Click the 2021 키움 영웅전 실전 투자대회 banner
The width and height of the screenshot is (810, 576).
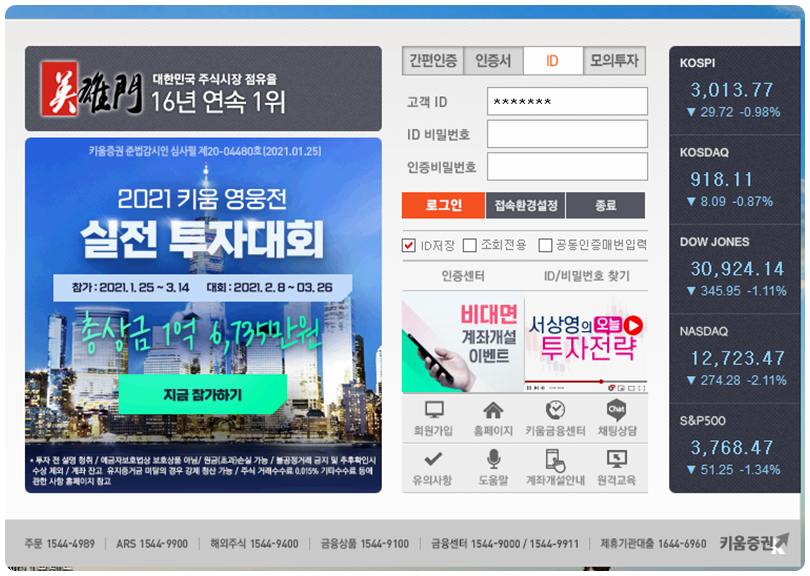pyautogui.click(x=203, y=315)
